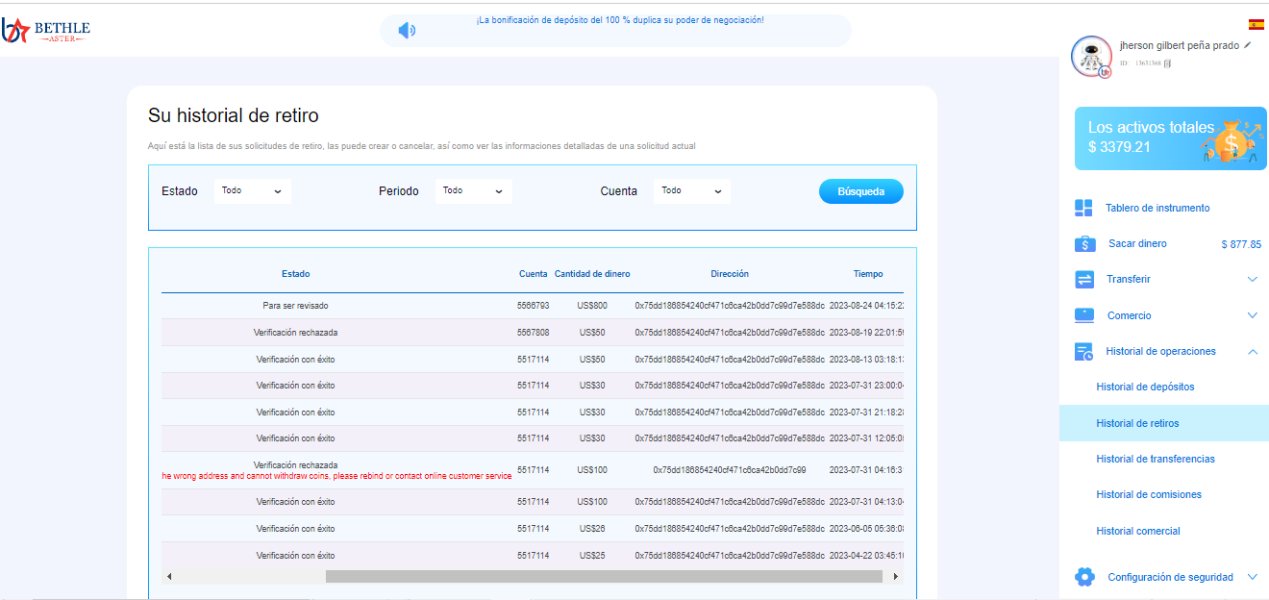Click the Sacar dinero wallet icon
Image resolution: width=1269 pixels, height=600 pixels.
click(1084, 244)
